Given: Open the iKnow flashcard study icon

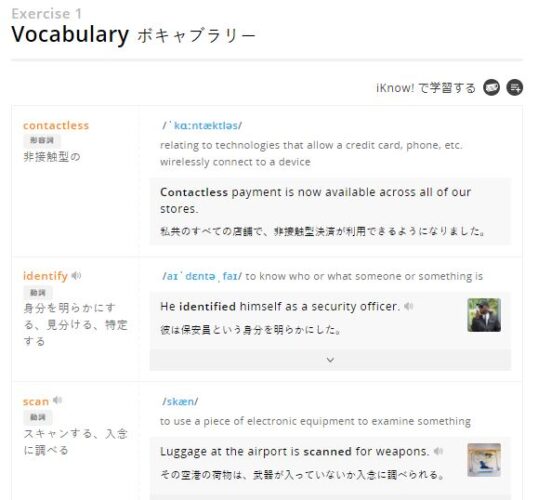Looking at the screenshot, I should click(x=491, y=88).
